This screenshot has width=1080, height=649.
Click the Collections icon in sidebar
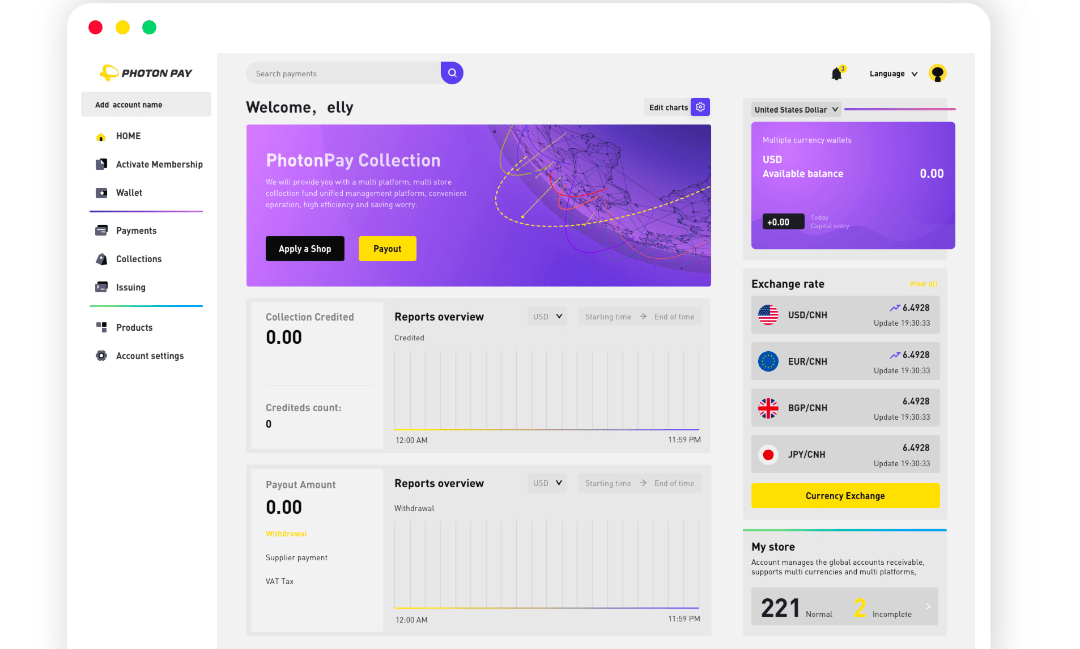pos(101,259)
